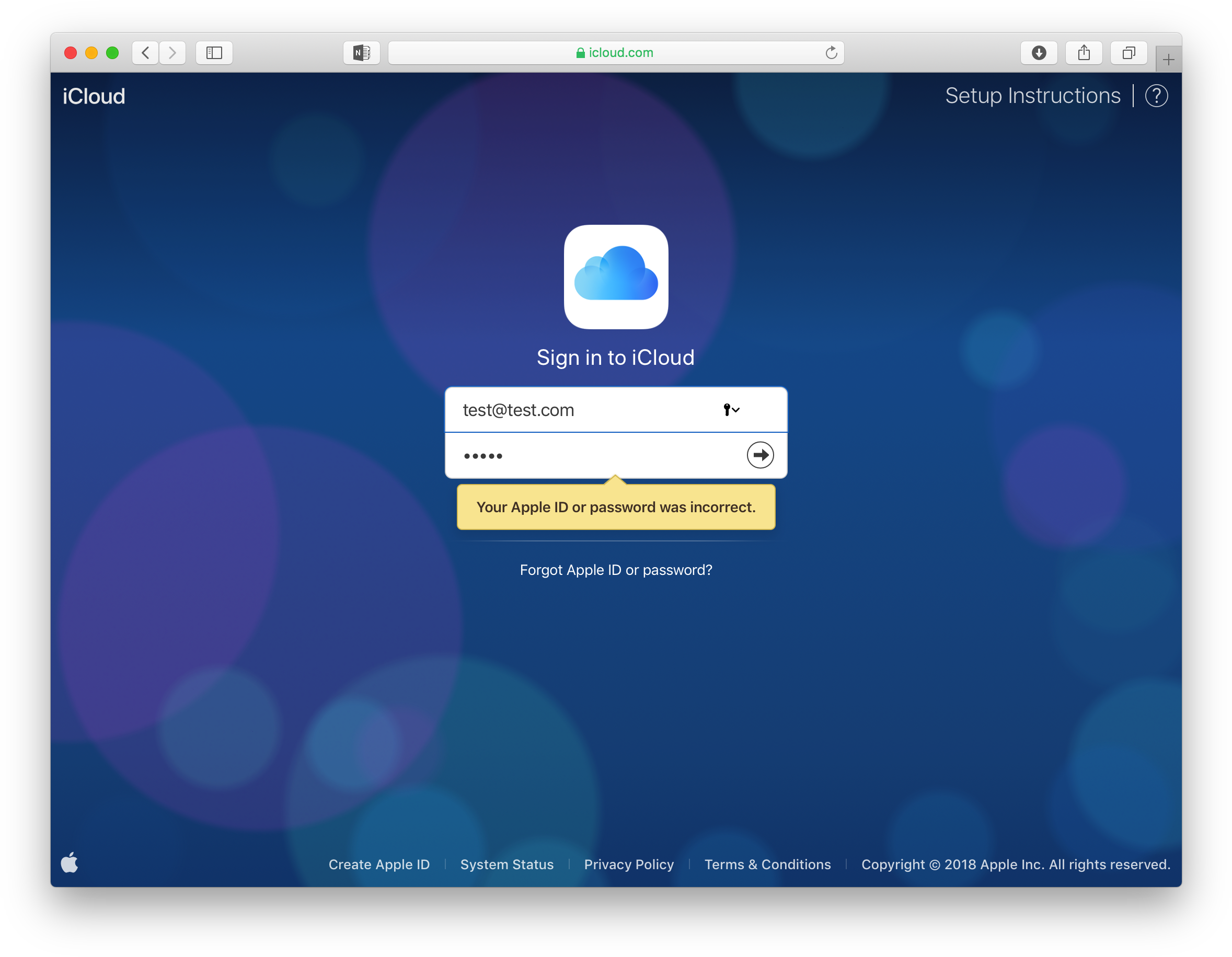Open Privacy Policy link
This screenshot has width=1232, height=957.
click(x=629, y=864)
